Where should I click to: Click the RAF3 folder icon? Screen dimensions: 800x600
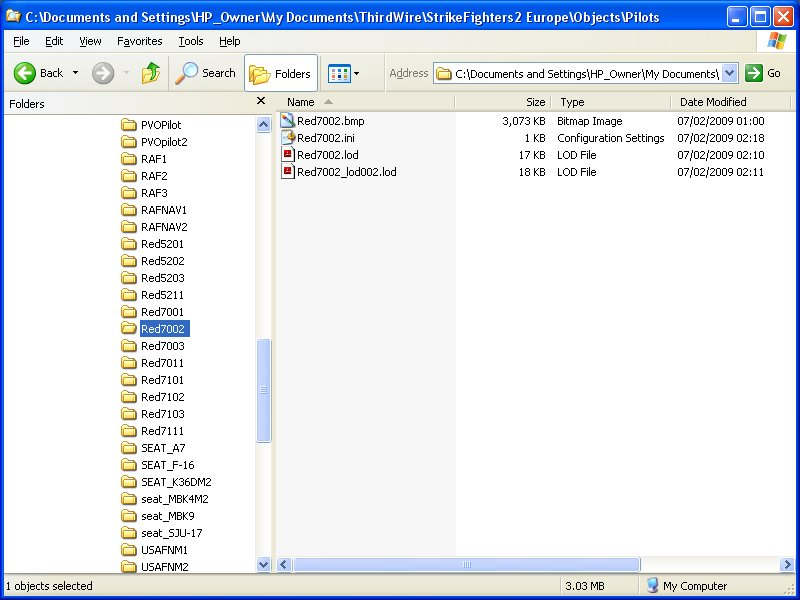pos(129,193)
